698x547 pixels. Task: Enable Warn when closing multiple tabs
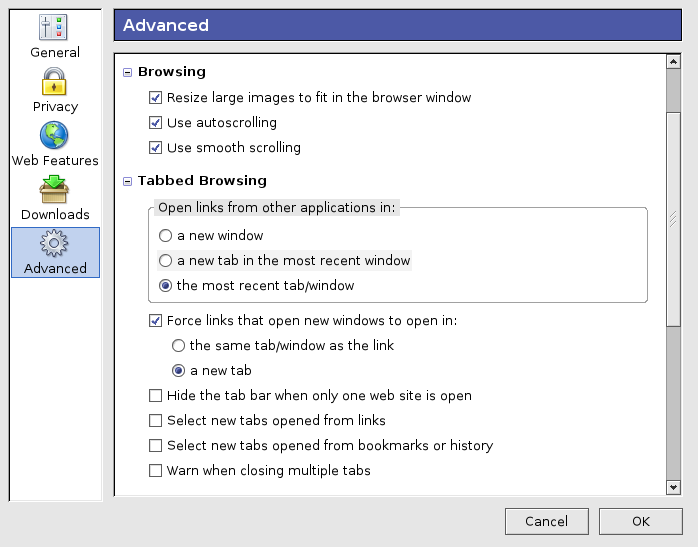coord(155,471)
